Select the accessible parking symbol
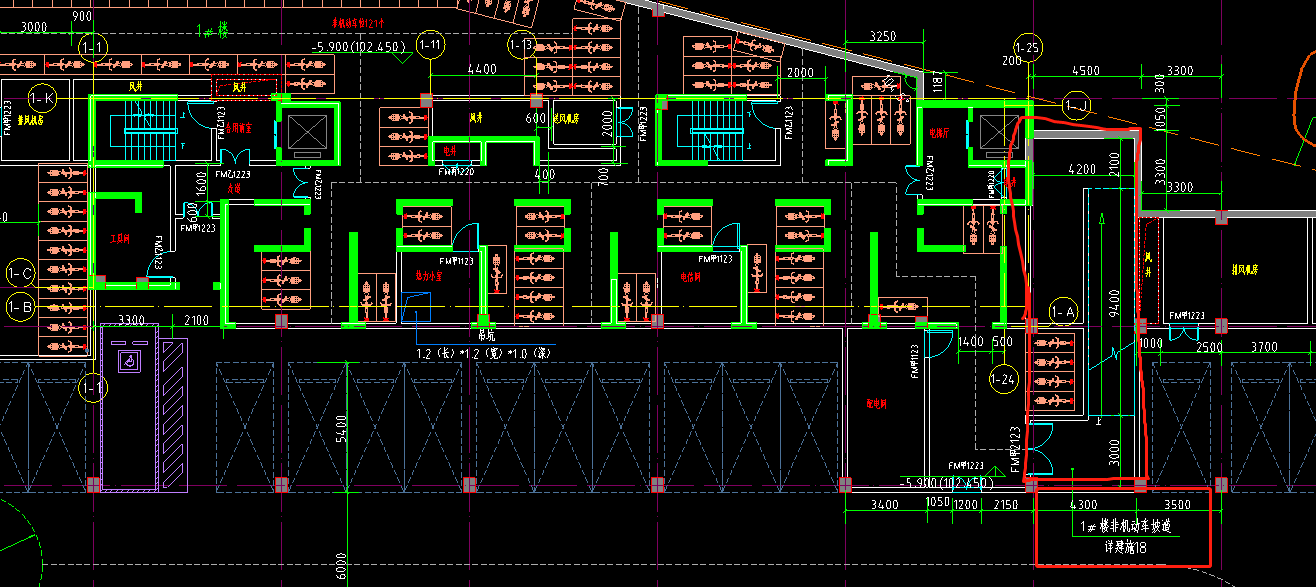 [x=130, y=360]
